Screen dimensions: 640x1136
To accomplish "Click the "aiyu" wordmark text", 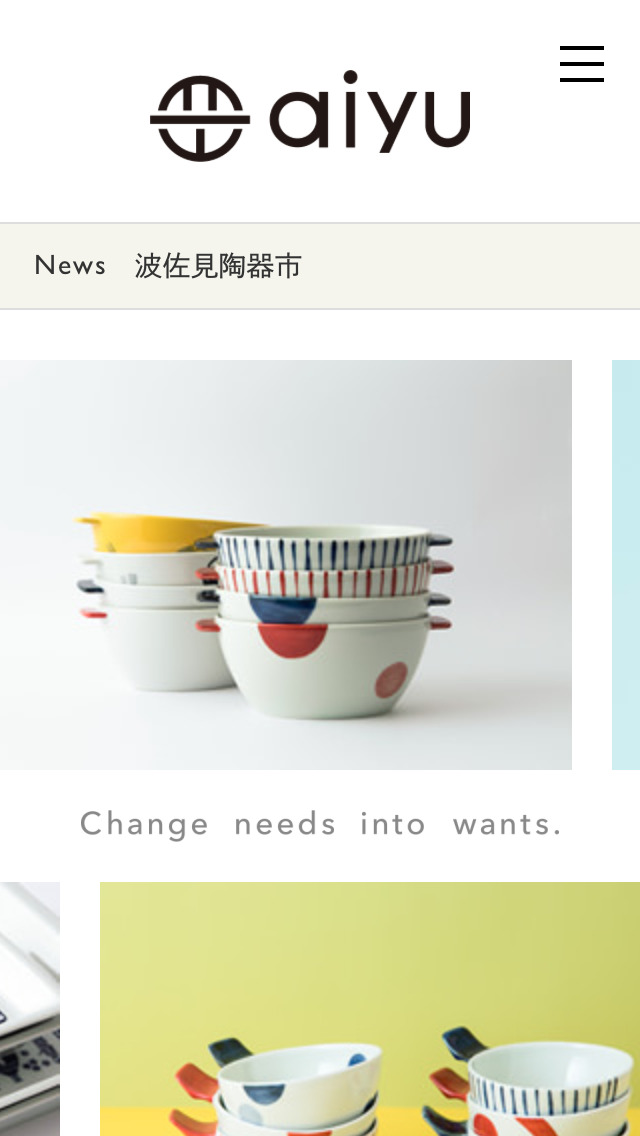I will click(x=370, y=112).
